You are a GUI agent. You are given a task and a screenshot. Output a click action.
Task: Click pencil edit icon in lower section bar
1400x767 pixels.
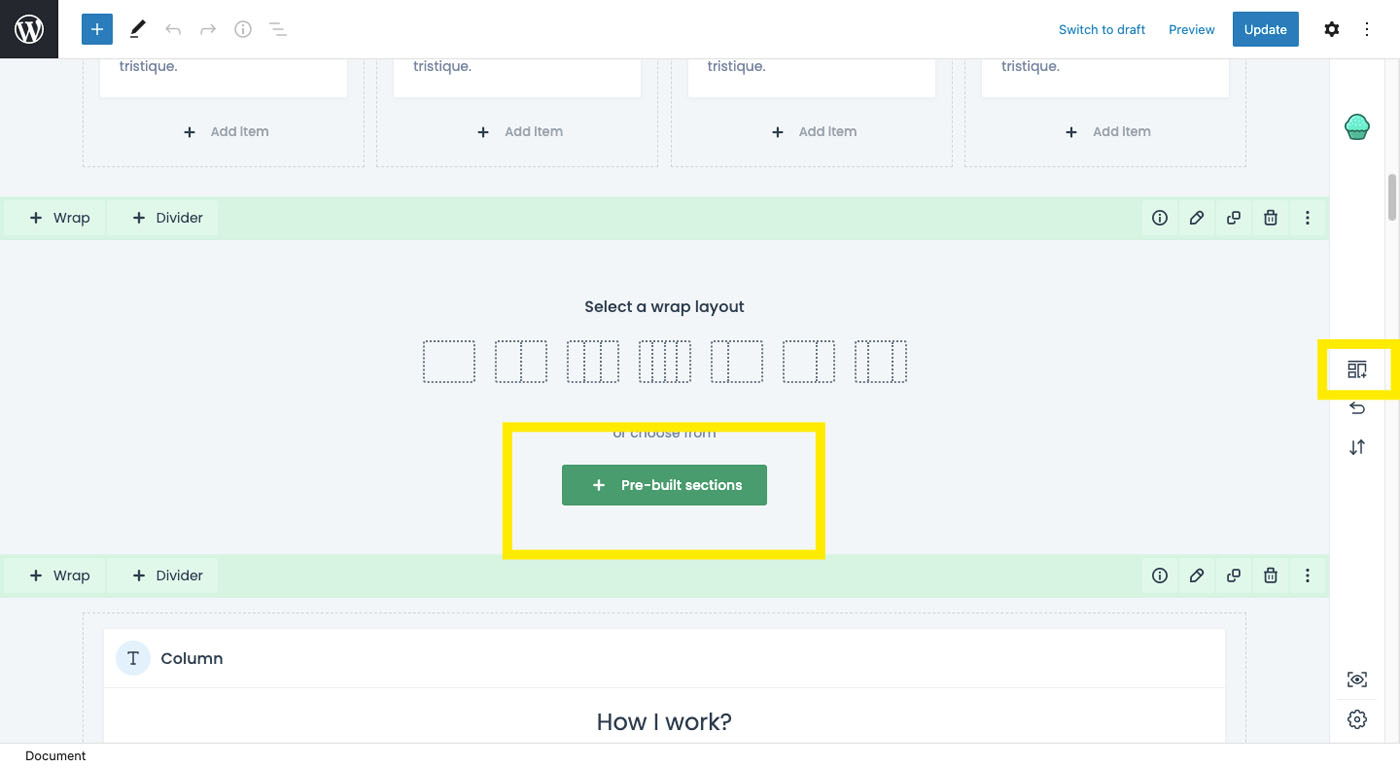[x=1197, y=576]
